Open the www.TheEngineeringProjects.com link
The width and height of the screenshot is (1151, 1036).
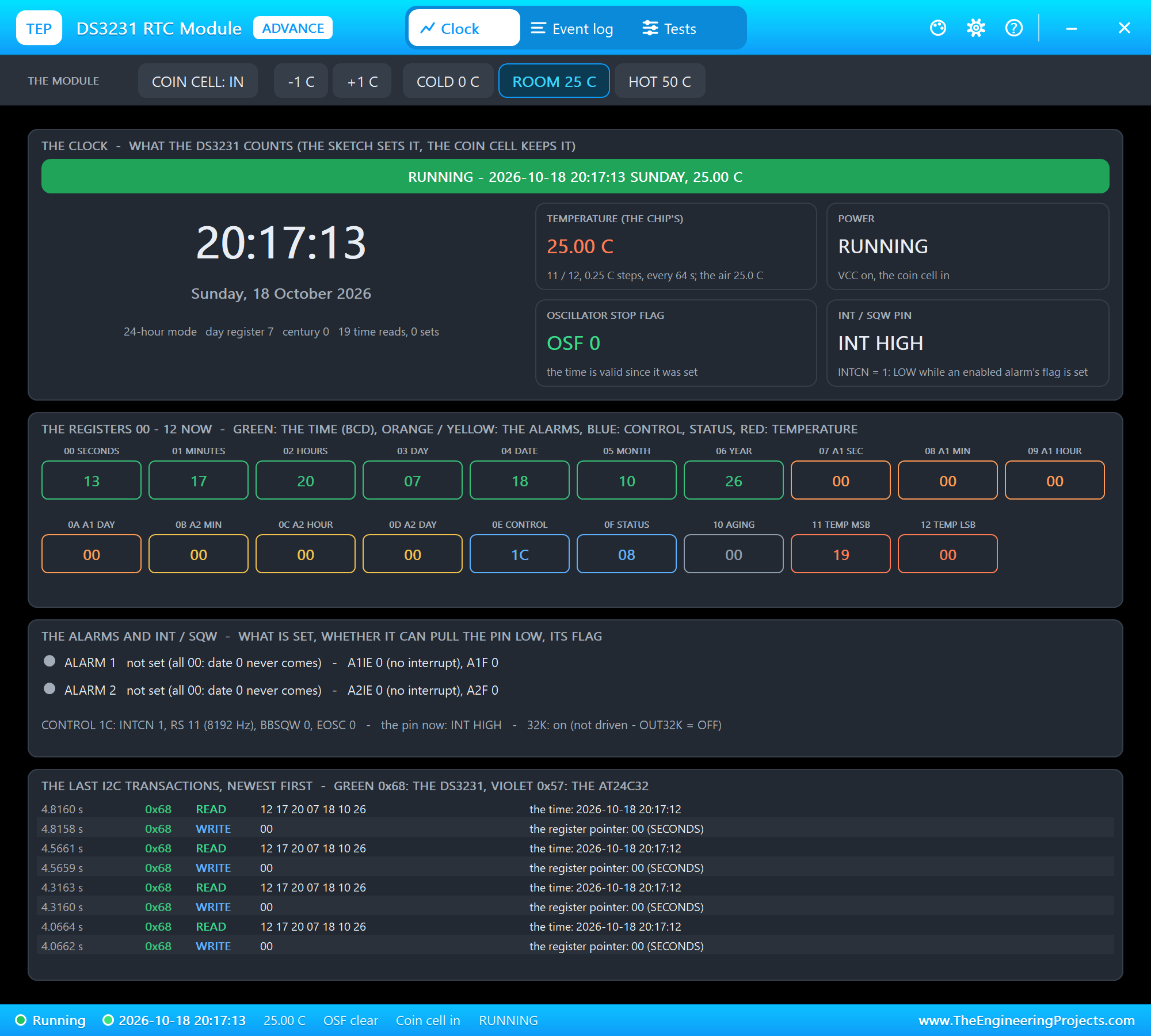tap(1027, 1020)
